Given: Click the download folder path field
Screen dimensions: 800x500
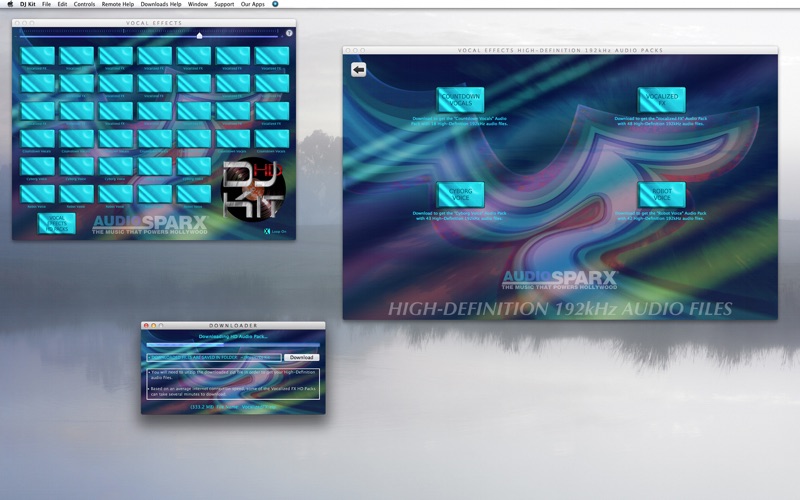Looking at the screenshot, I should point(214,357).
